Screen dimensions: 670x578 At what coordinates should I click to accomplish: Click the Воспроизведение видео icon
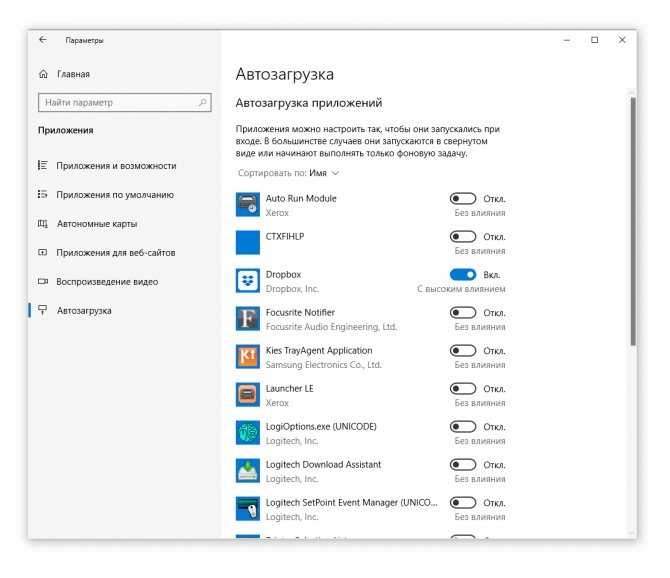point(42,282)
